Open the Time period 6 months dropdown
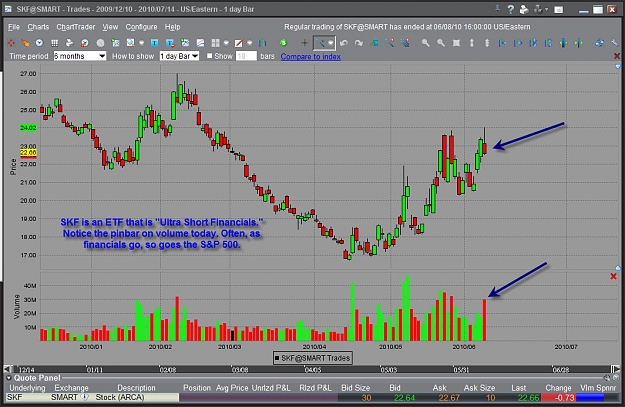Image resolution: width=625 pixels, height=407 pixels. click(80, 56)
